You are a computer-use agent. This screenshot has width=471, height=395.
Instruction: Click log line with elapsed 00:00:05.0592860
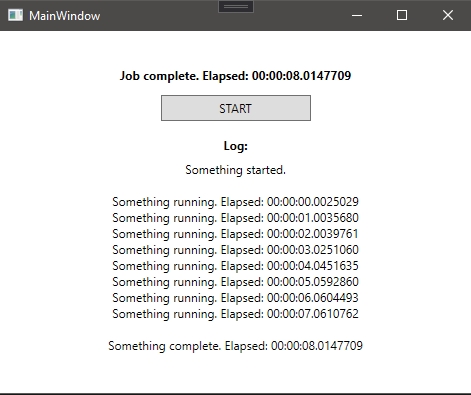click(235, 282)
